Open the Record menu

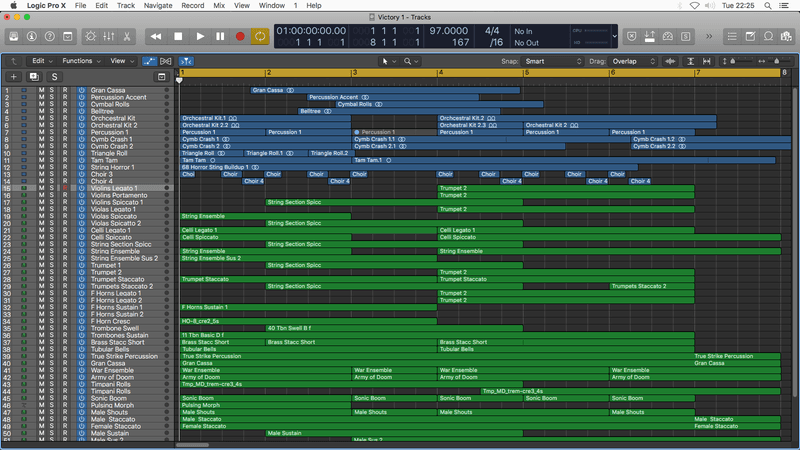(193, 6)
